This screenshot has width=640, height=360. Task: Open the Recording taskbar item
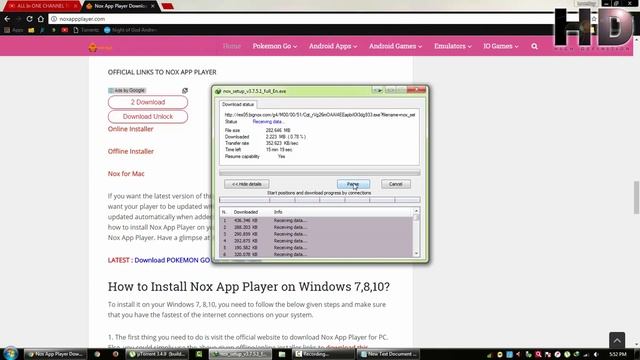(x=323, y=354)
